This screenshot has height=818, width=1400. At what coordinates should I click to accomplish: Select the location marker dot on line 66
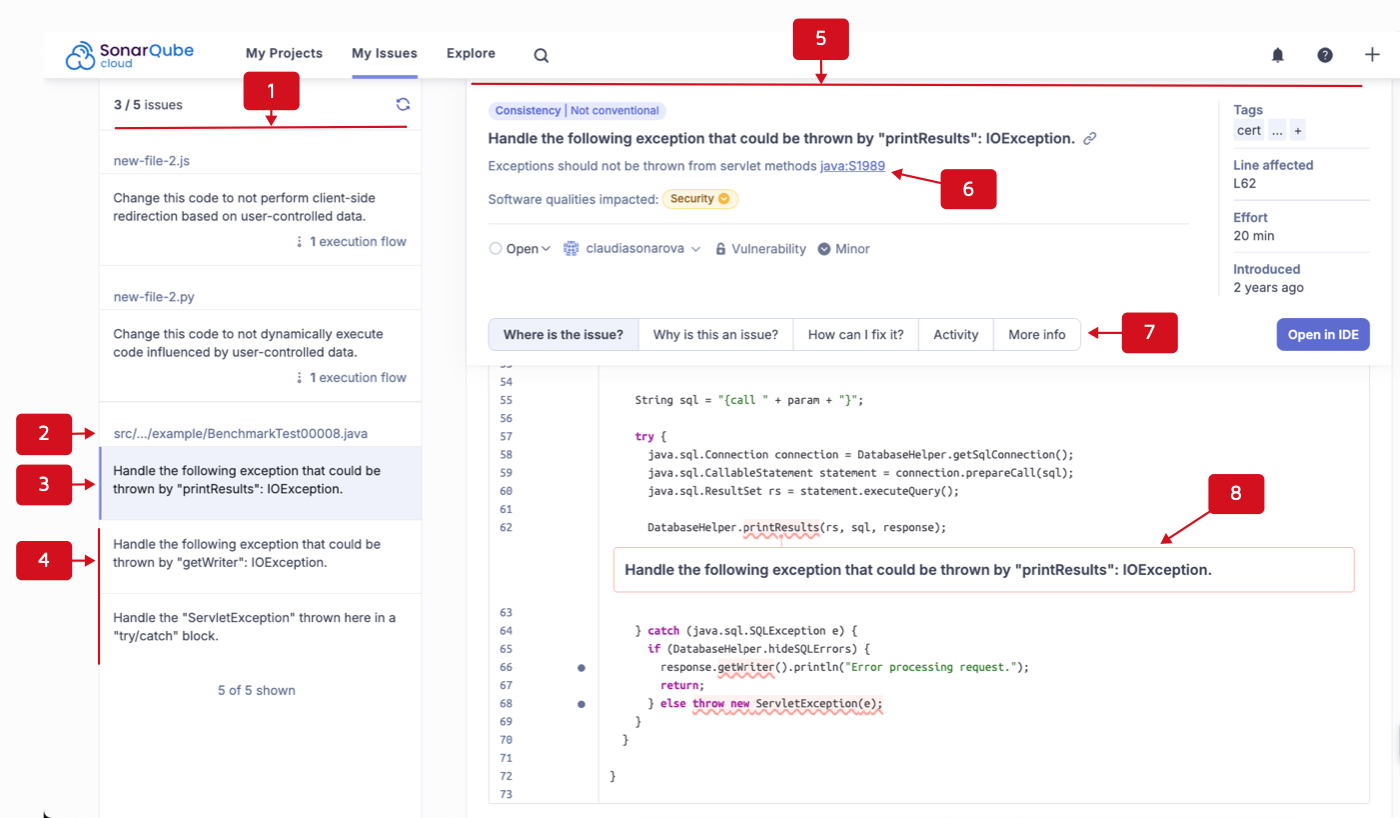581,667
